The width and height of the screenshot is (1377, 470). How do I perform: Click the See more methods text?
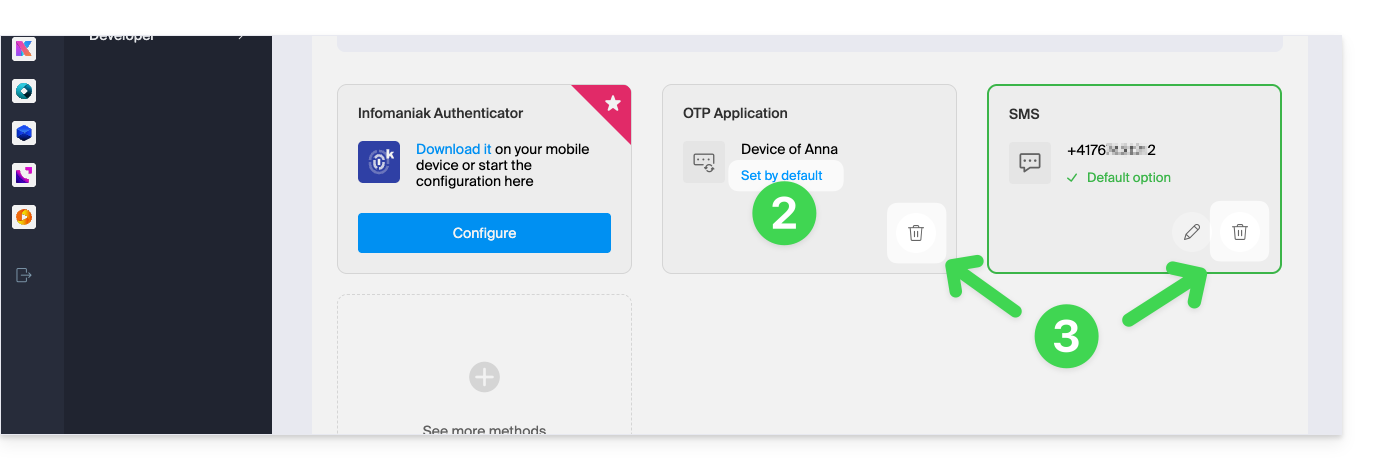[484, 431]
